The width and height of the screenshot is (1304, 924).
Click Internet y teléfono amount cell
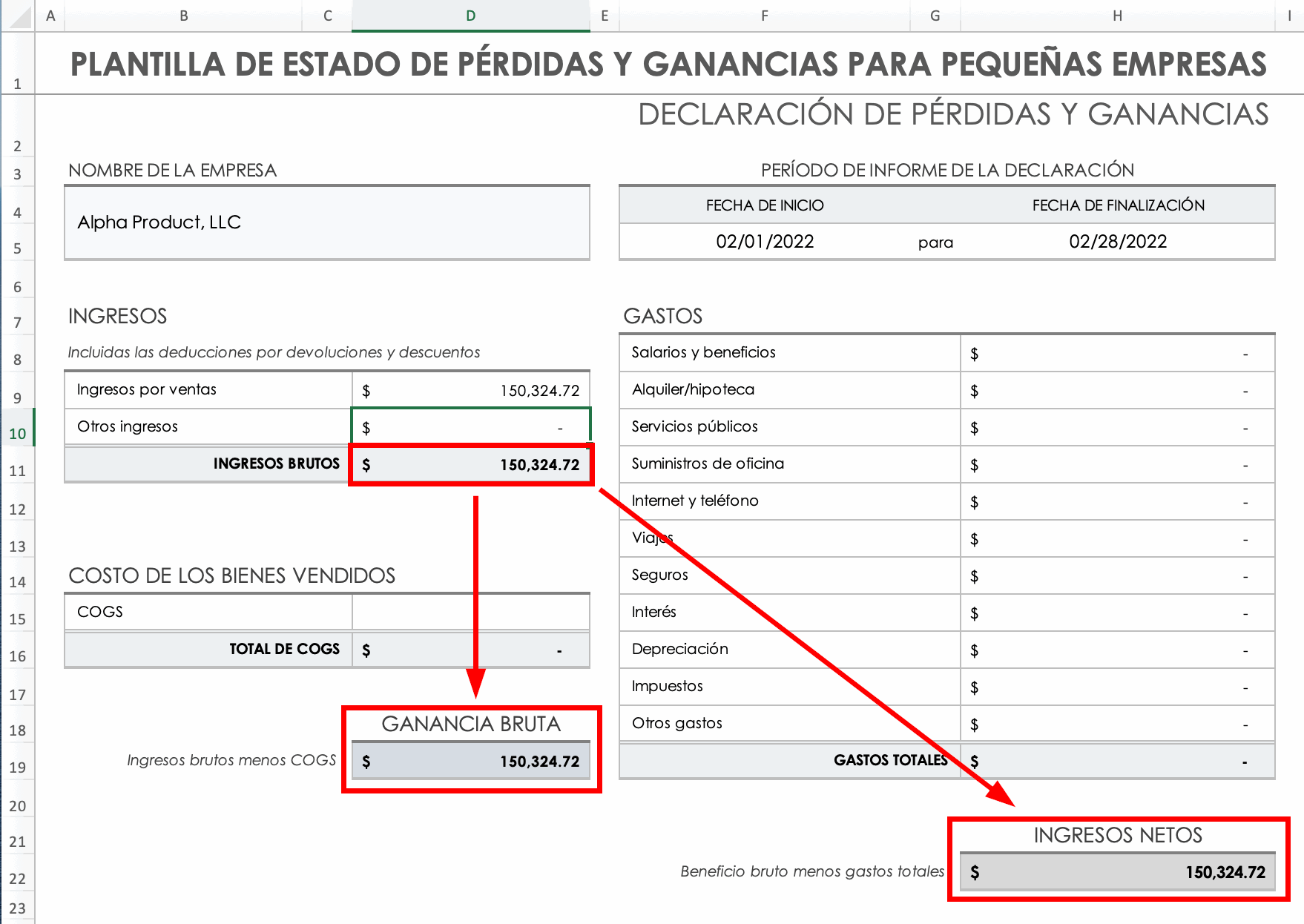pos(1118,501)
